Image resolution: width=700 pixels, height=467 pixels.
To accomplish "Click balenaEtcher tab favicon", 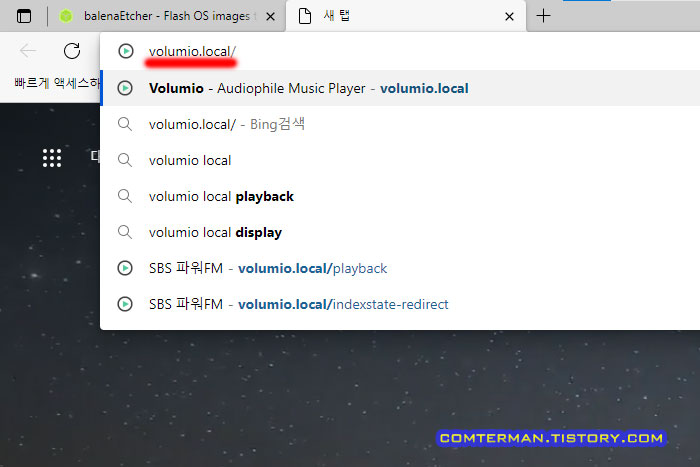I will tap(66, 16).
